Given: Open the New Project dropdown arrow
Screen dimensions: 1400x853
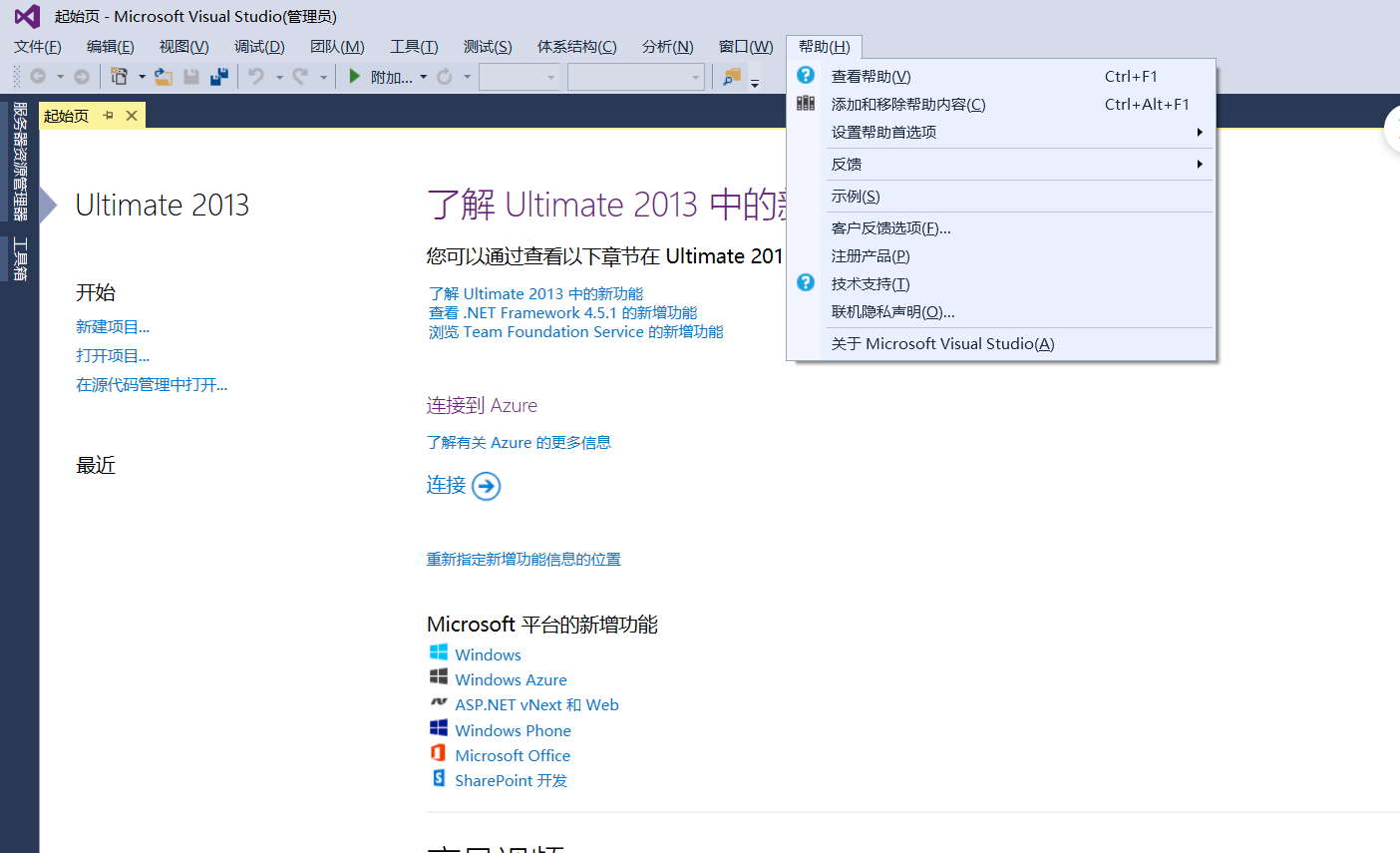Looking at the screenshot, I should click(x=142, y=77).
